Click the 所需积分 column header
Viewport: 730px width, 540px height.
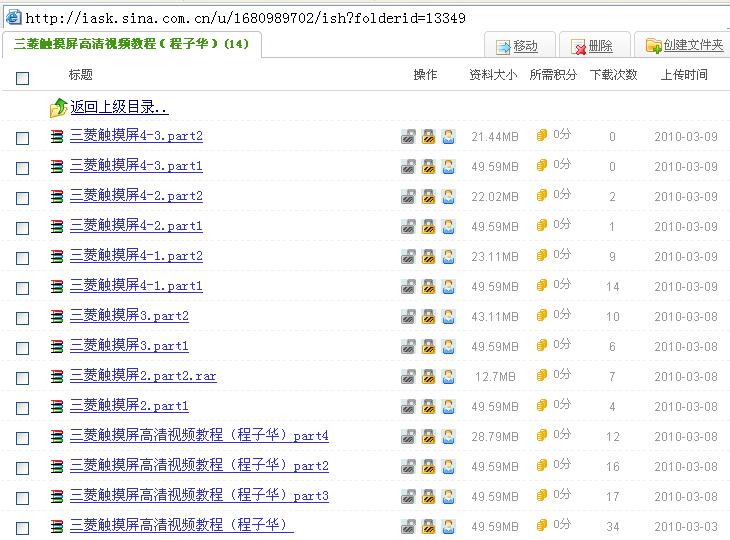tap(553, 74)
